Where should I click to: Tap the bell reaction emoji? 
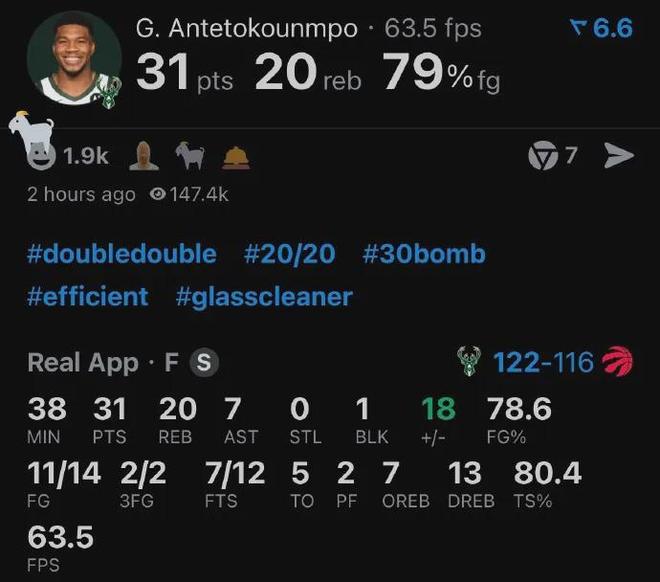236,157
